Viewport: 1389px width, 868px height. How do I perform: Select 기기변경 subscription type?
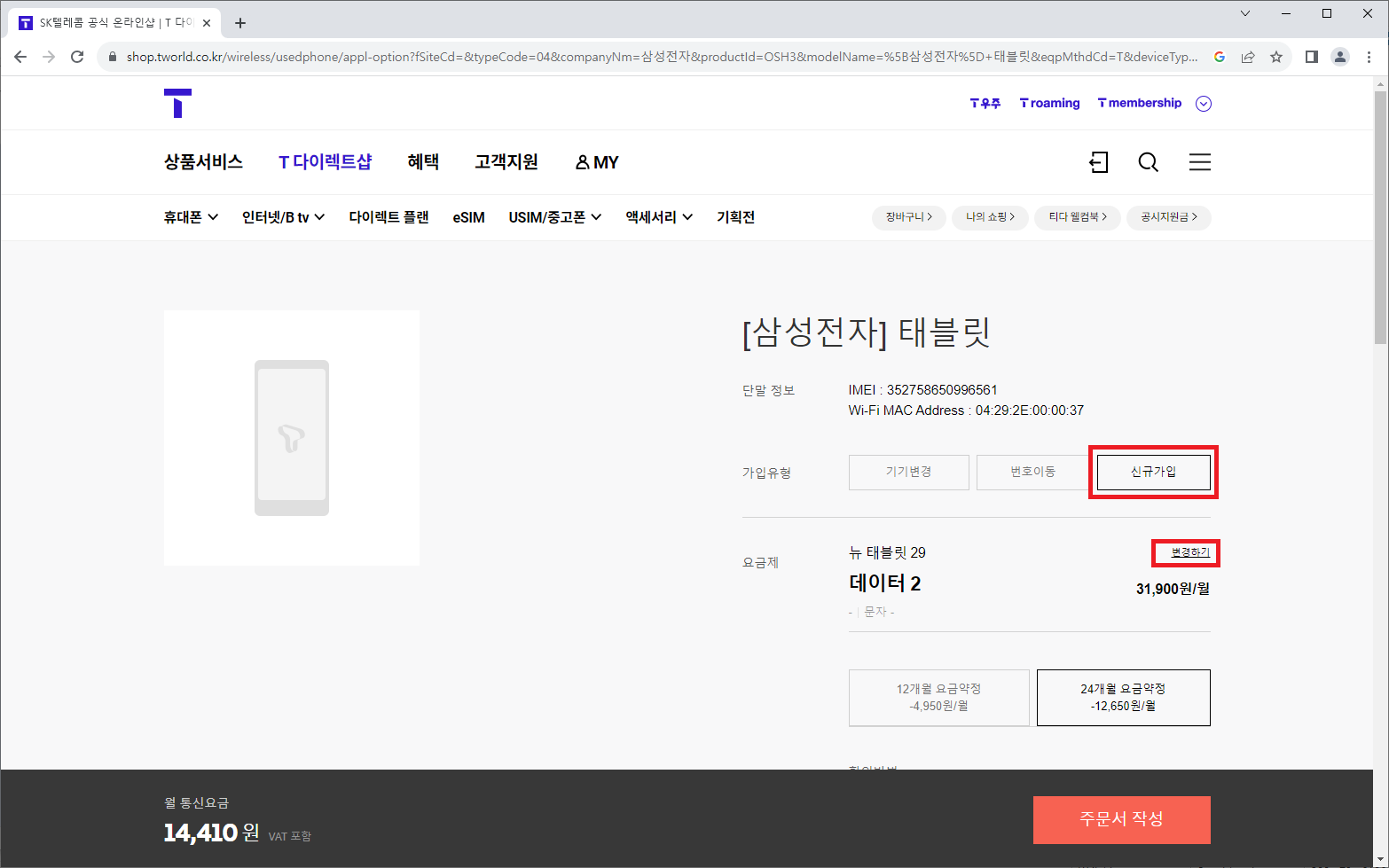click(x=909, y=473)
